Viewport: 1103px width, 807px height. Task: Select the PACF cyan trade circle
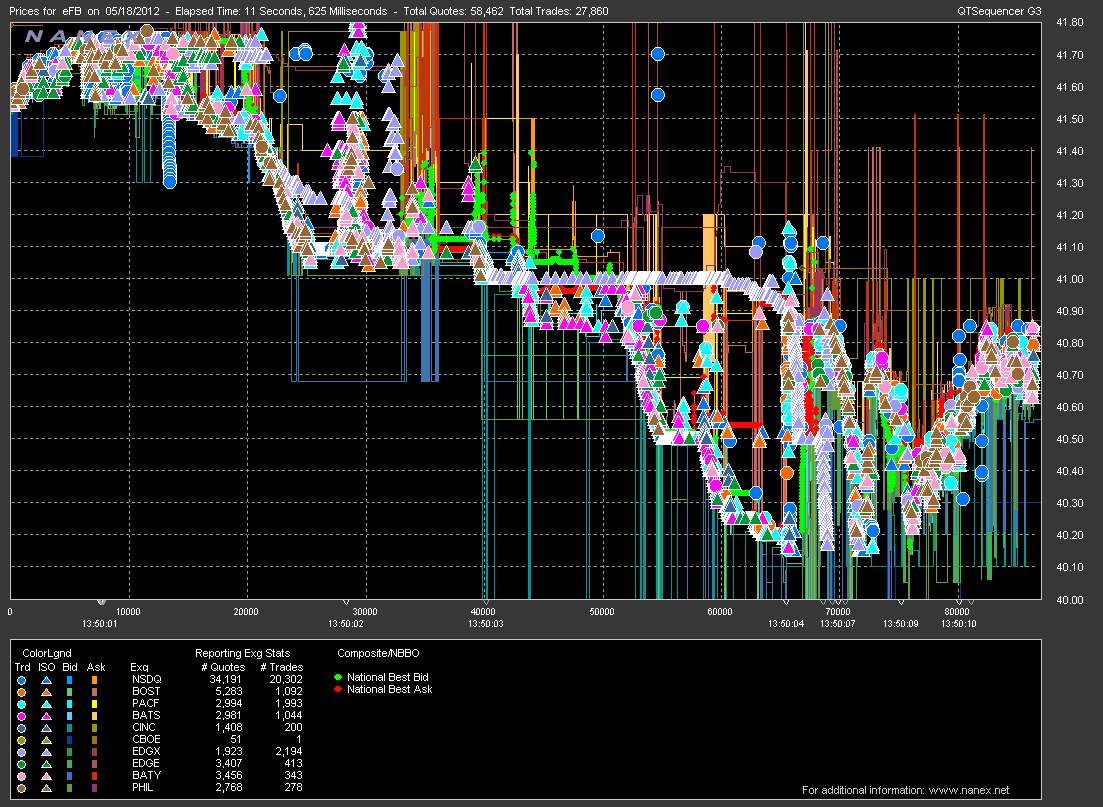point(20,703)
